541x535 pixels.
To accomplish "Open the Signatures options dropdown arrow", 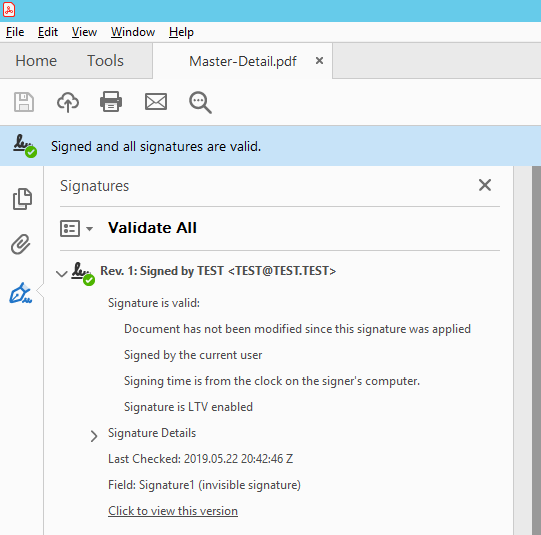I will 89,229.
